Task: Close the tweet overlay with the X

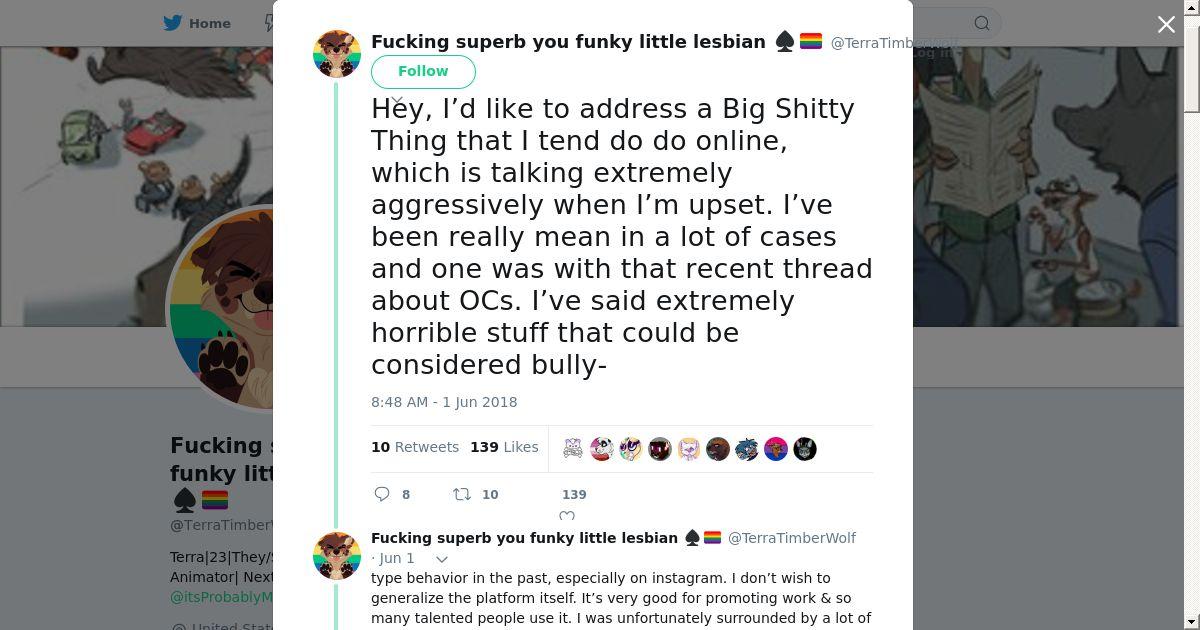Action: point(1166,24)
